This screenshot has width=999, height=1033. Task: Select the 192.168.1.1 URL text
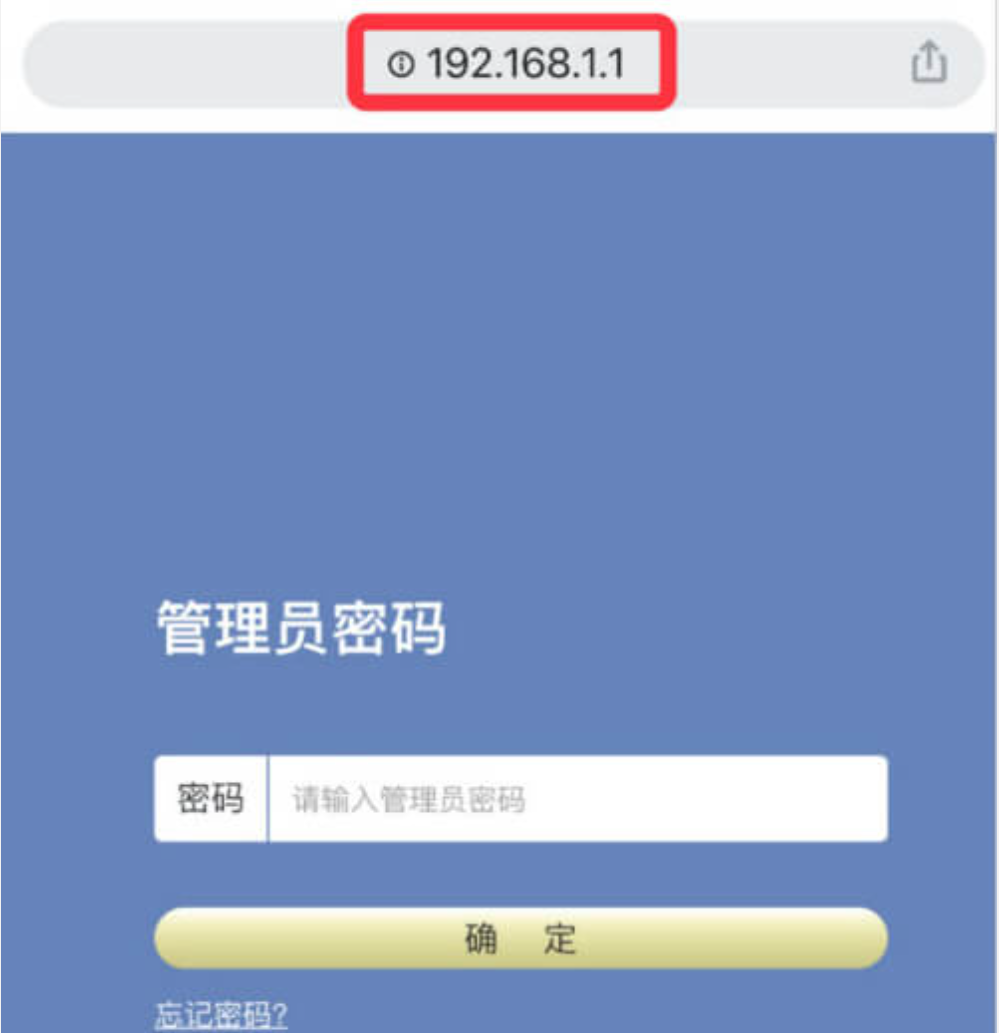point(525,64)
